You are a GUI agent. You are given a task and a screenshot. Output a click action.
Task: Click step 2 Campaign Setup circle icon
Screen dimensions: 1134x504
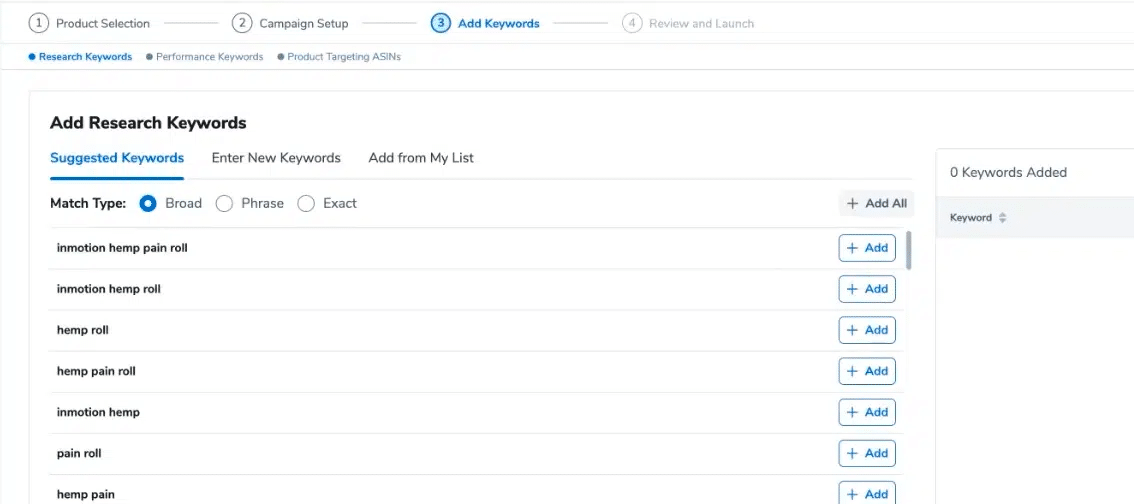tap(242, 23)
